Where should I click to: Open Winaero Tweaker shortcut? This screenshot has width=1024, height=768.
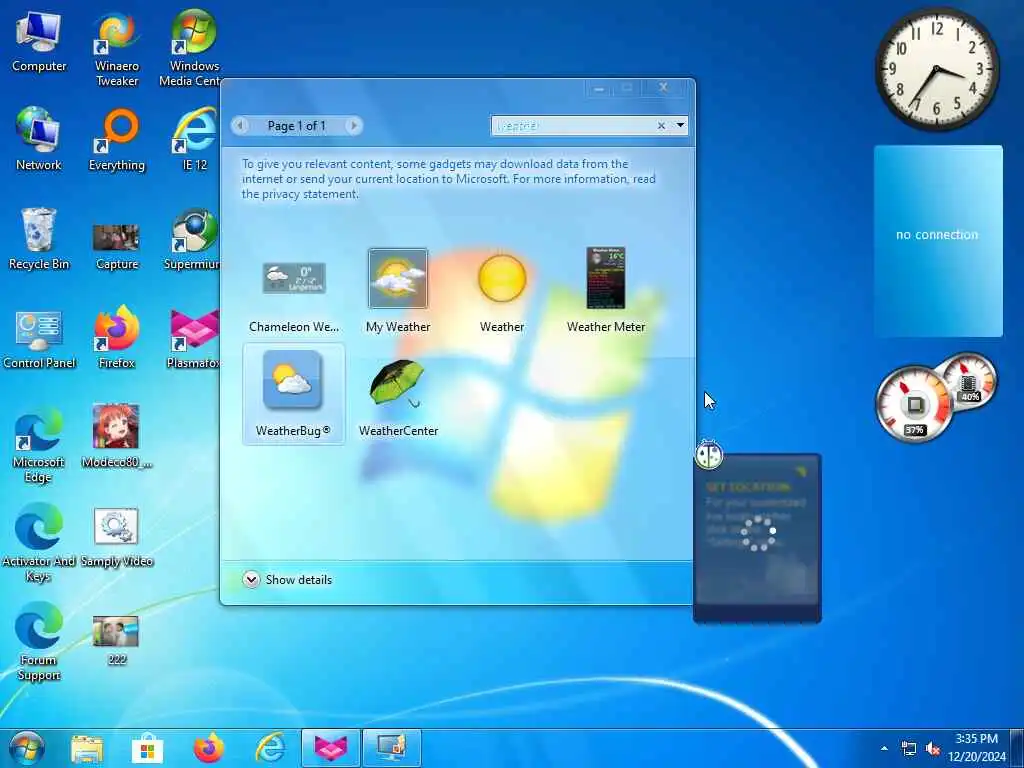[117, 50]
